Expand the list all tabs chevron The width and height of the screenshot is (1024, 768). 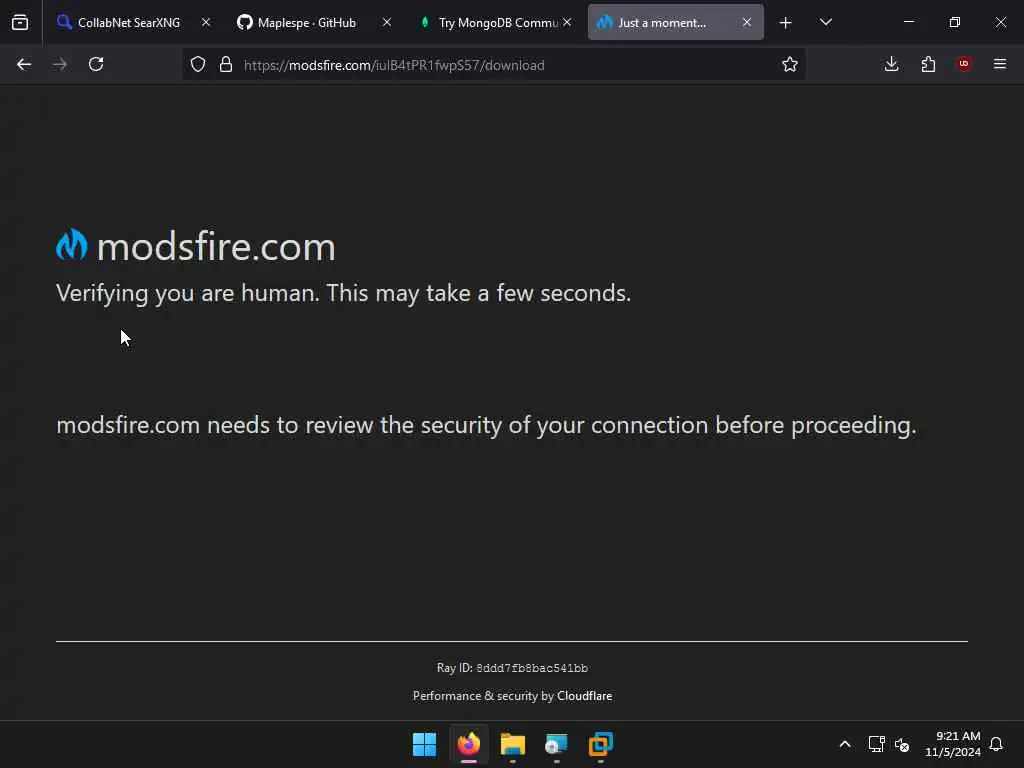[x=825, y=22]
